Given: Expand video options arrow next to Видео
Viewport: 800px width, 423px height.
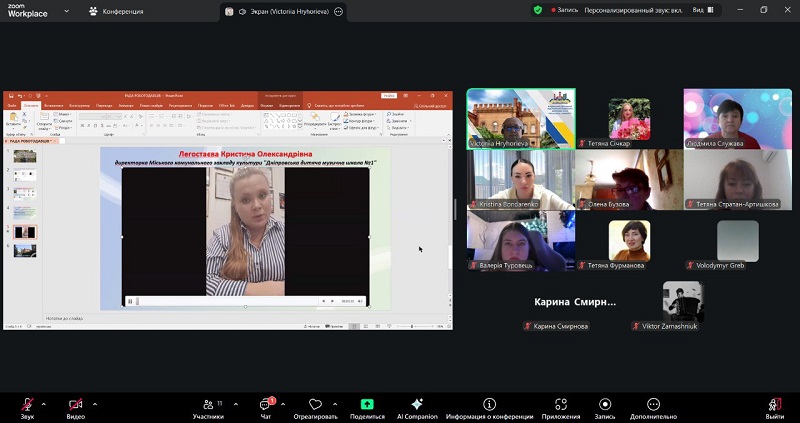Looking at the screenshot, I should click(95, 403).
